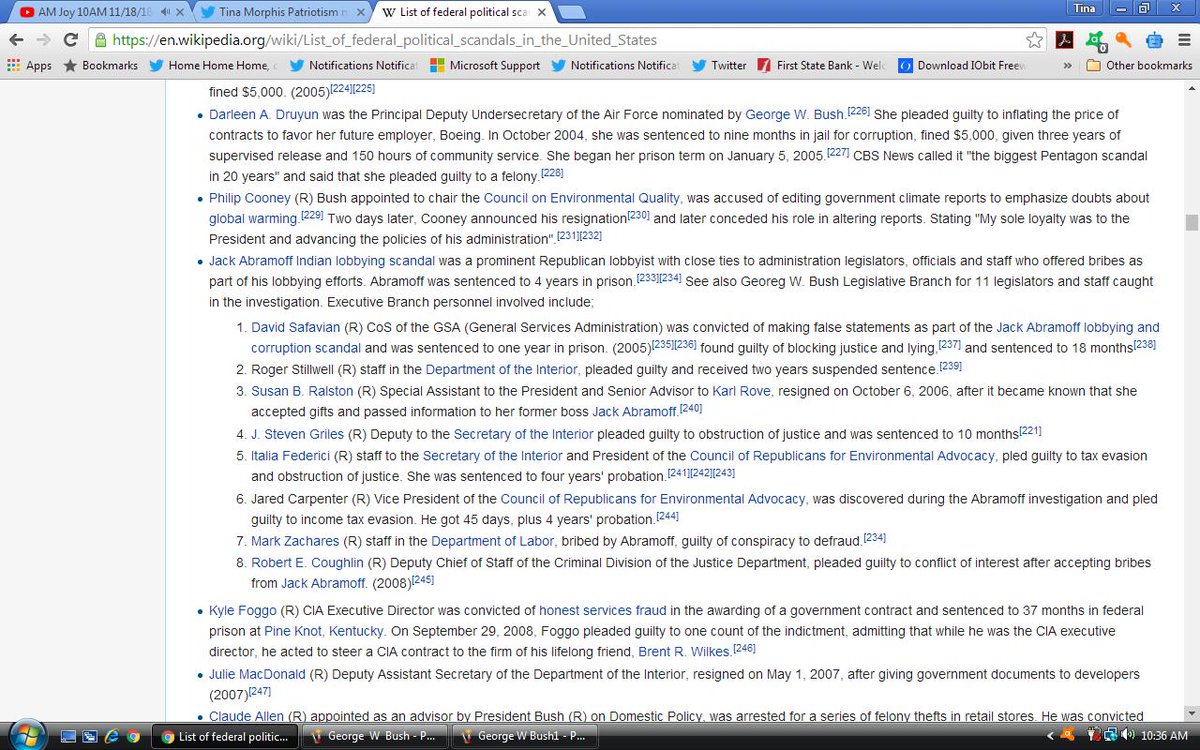This screenshot has height=750, width=1200.
Task: Reload the Wikipedia page
Action: 71,40
